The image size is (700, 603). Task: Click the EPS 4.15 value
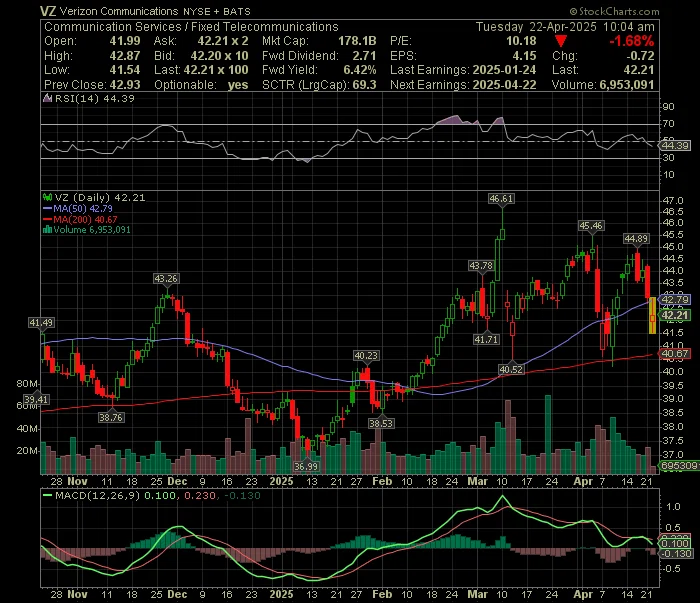524,56
